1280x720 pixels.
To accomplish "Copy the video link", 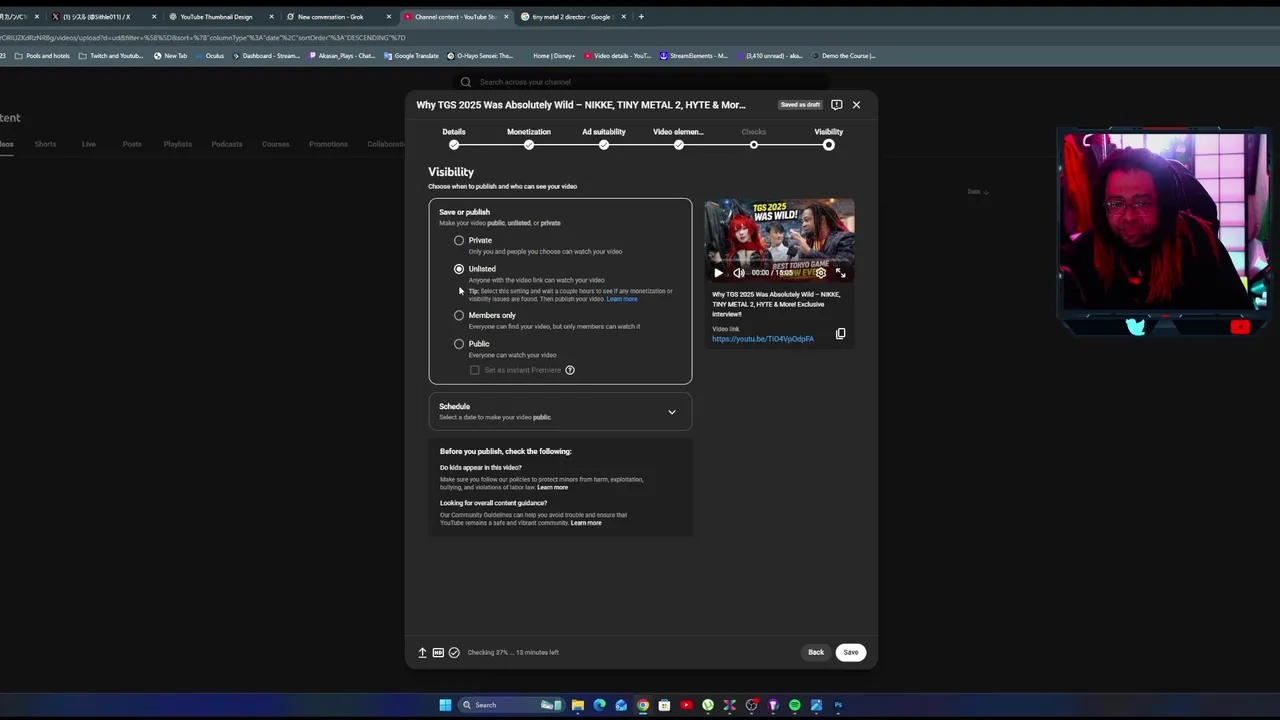I will click(841, 334).
